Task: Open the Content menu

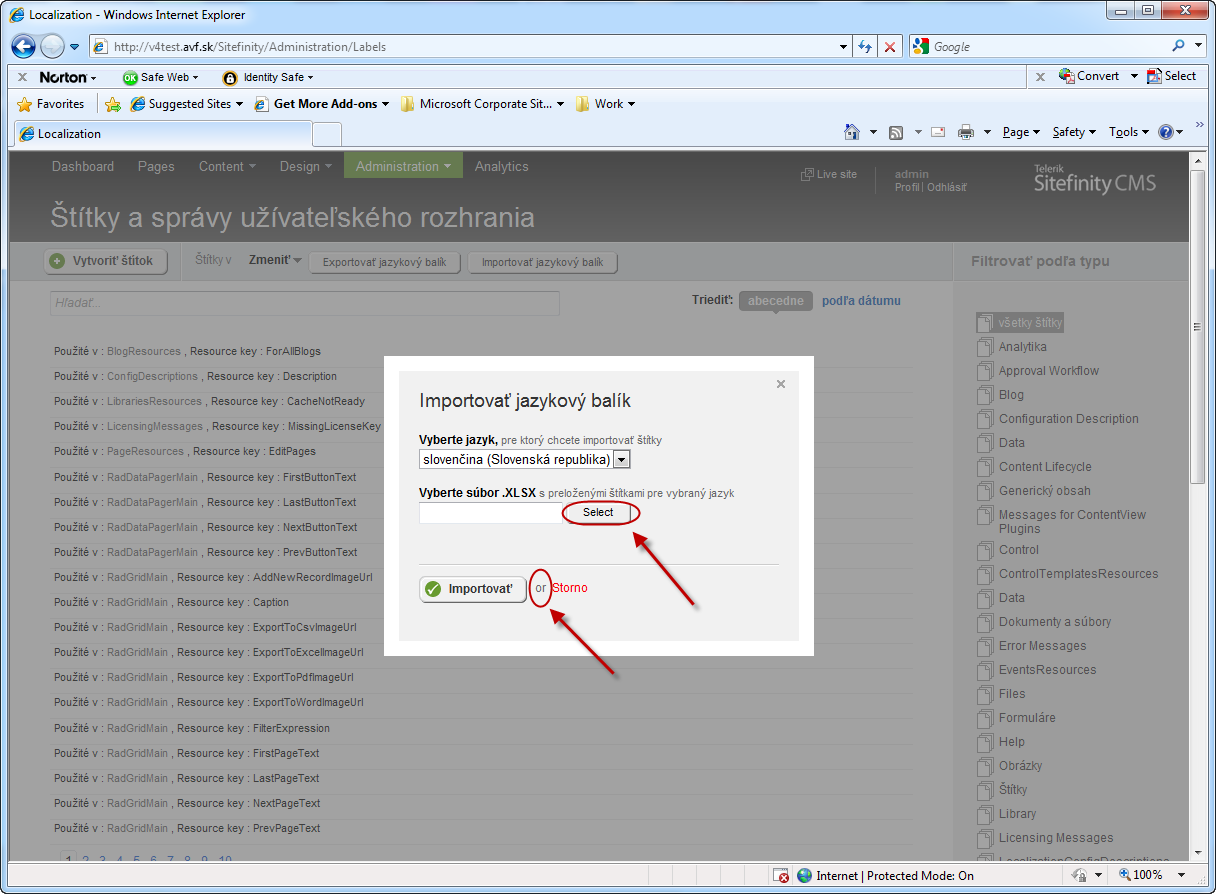Action: (x=227, y=167)
